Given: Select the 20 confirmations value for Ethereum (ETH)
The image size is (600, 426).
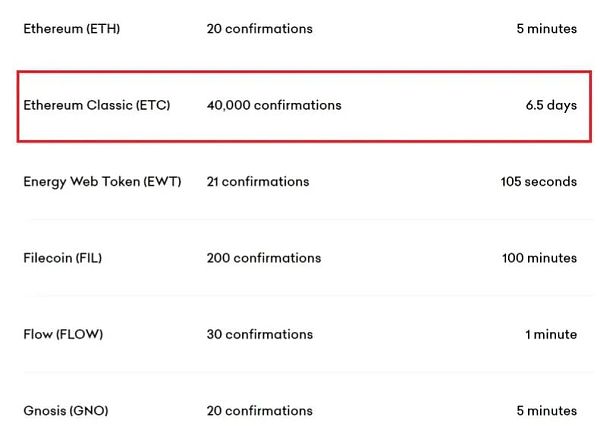Looking at the screenshot, I should [x=259, y=29].
